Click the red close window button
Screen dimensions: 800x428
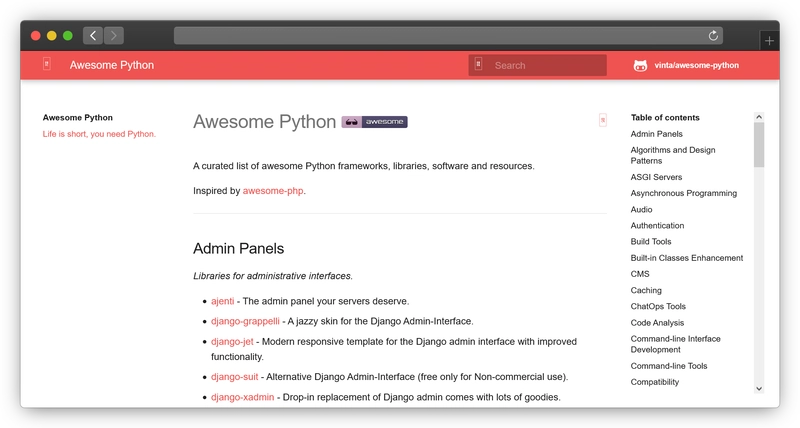[x=36, y=36]
